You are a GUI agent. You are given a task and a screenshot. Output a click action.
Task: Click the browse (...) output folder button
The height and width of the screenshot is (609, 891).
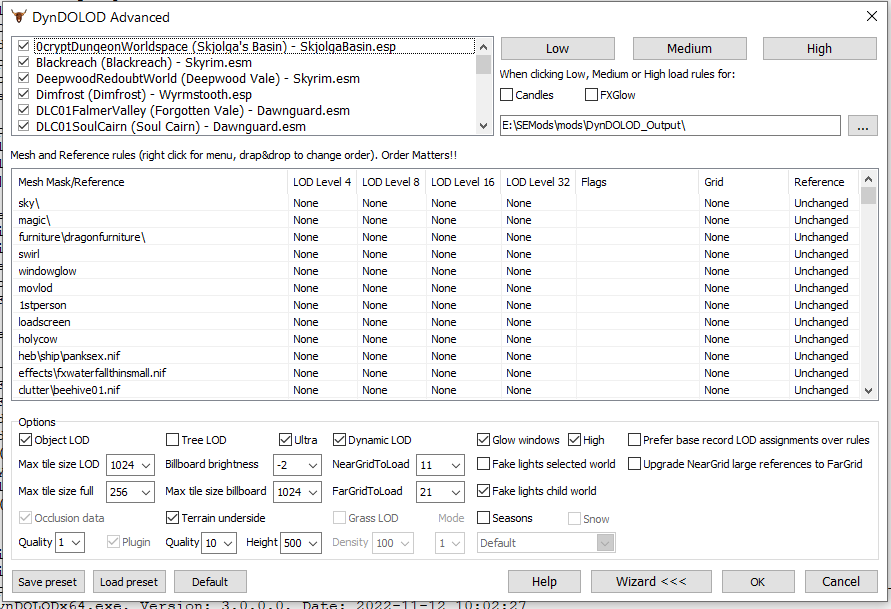[862, 125]
